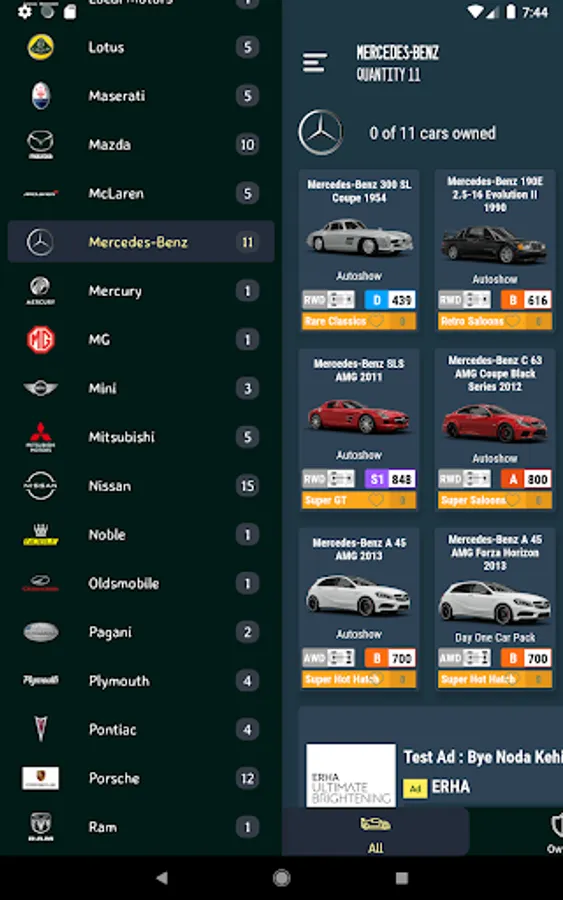Tap the Mercedes-Benz star logo beside cars owned
This screenshot has height=900, width=563.
[x=320, y=133]
